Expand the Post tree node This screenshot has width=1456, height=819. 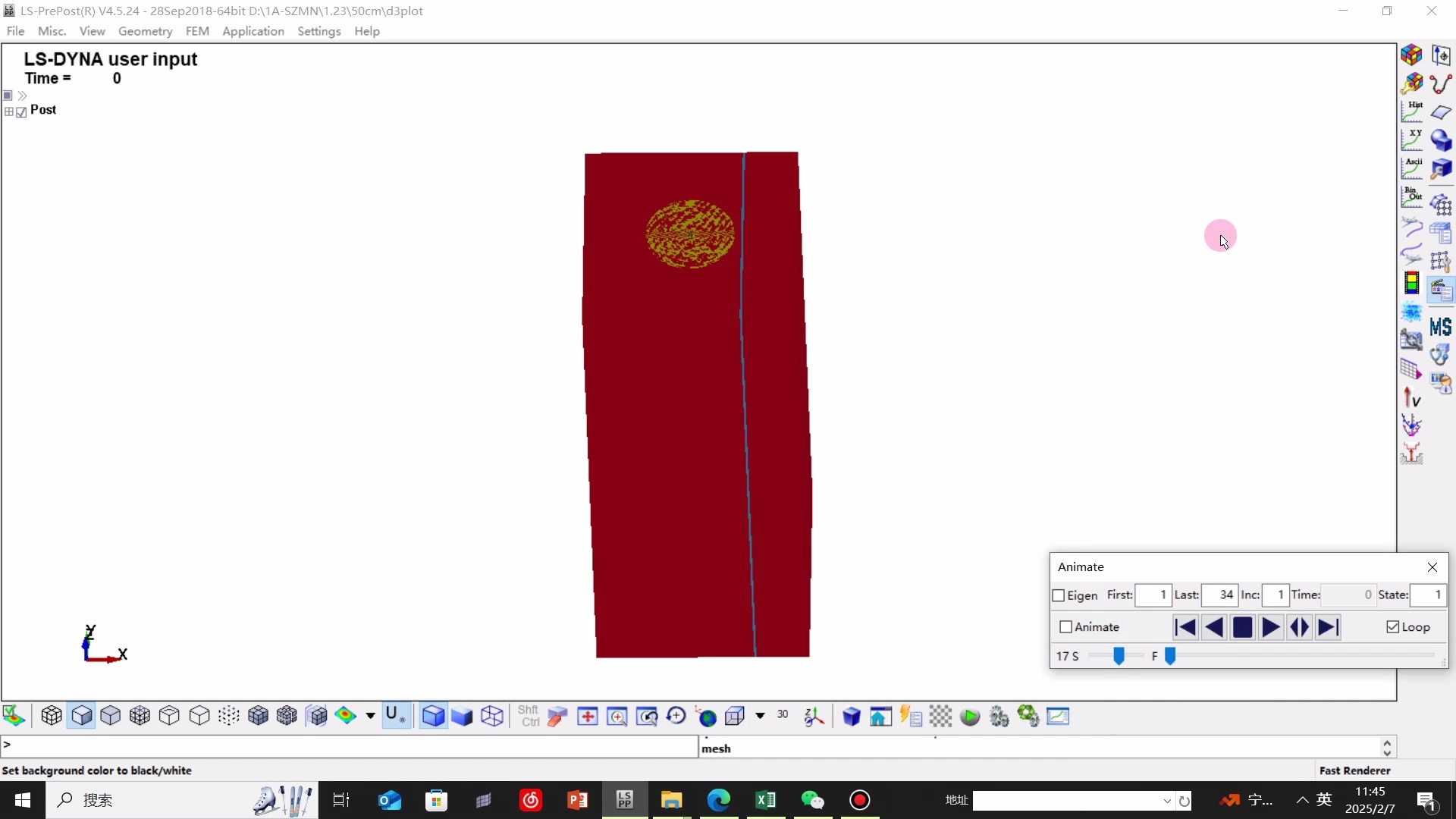9,111
